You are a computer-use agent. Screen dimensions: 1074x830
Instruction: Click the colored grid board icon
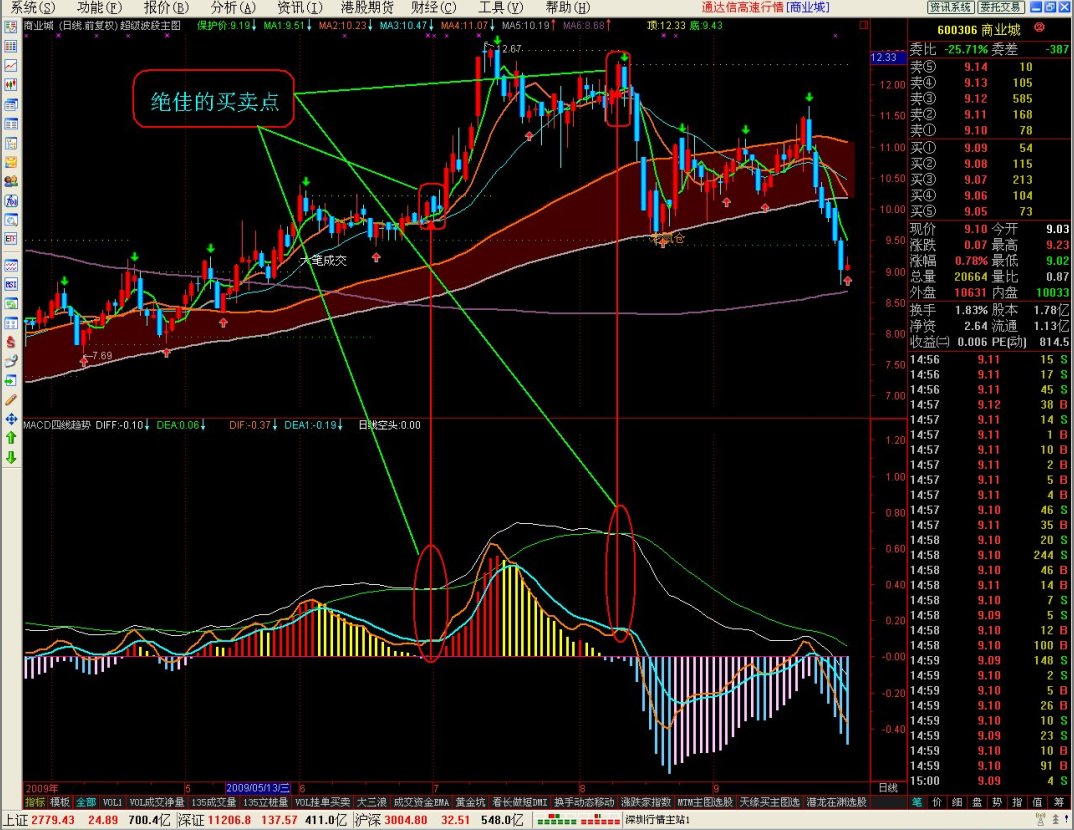11,47
